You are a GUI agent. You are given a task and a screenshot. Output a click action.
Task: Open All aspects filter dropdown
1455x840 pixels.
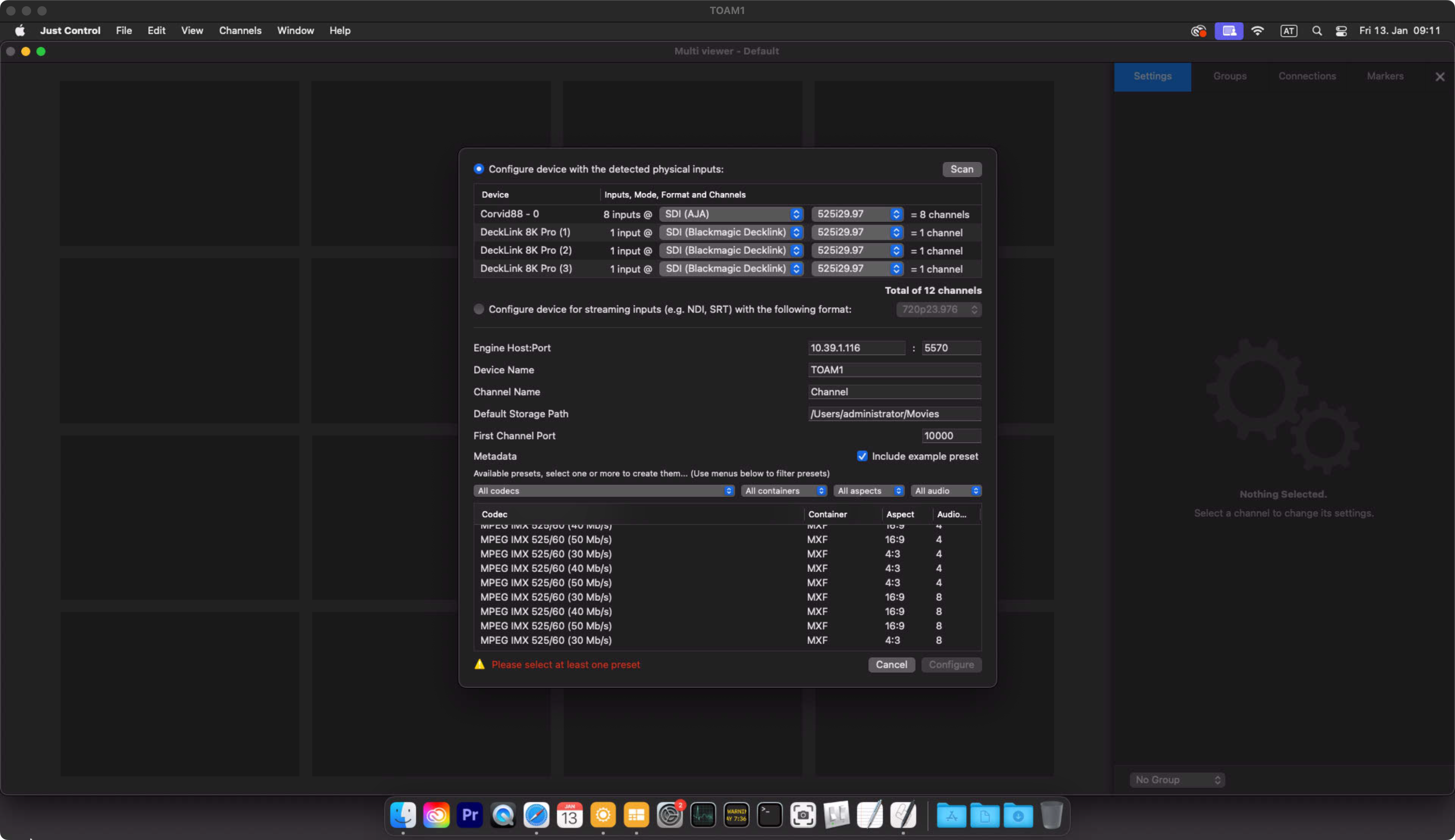869,491
